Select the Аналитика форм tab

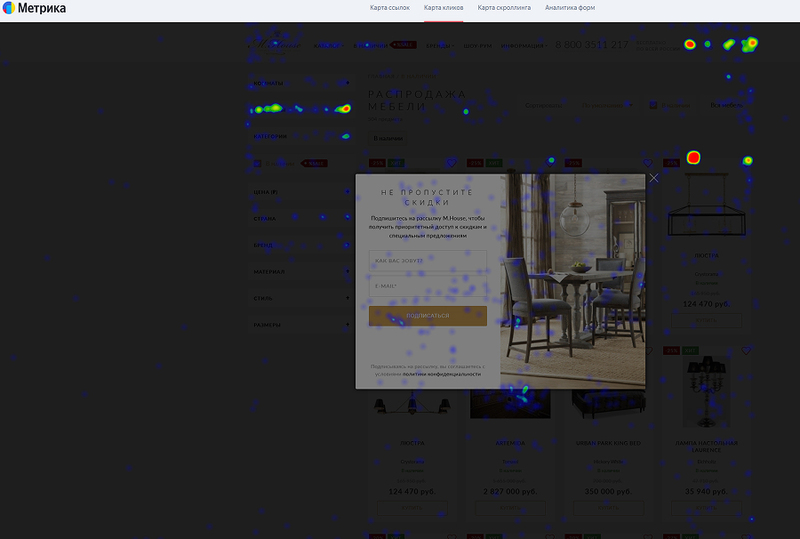(x=570, y=8)
